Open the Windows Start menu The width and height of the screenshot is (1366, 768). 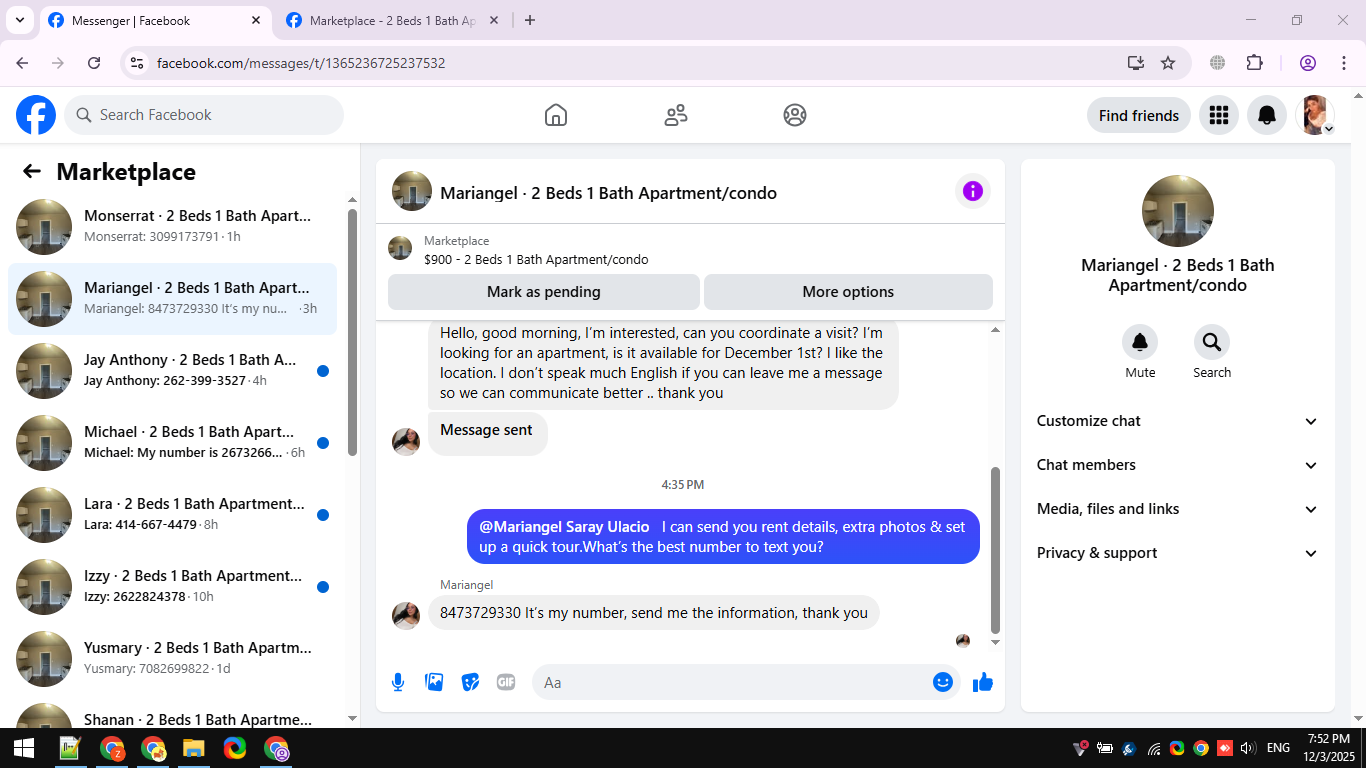coord(23,748)
